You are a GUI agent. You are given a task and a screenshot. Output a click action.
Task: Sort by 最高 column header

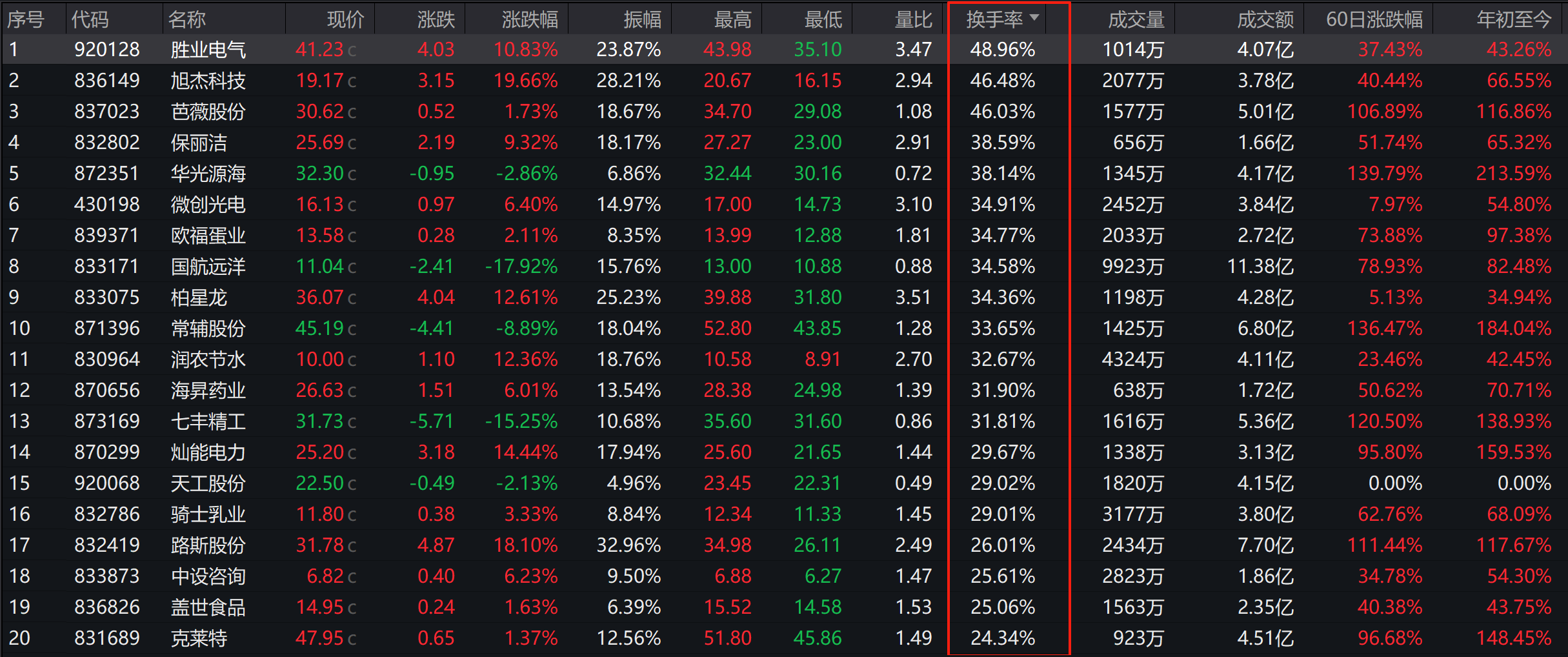[x=732, y=19]
